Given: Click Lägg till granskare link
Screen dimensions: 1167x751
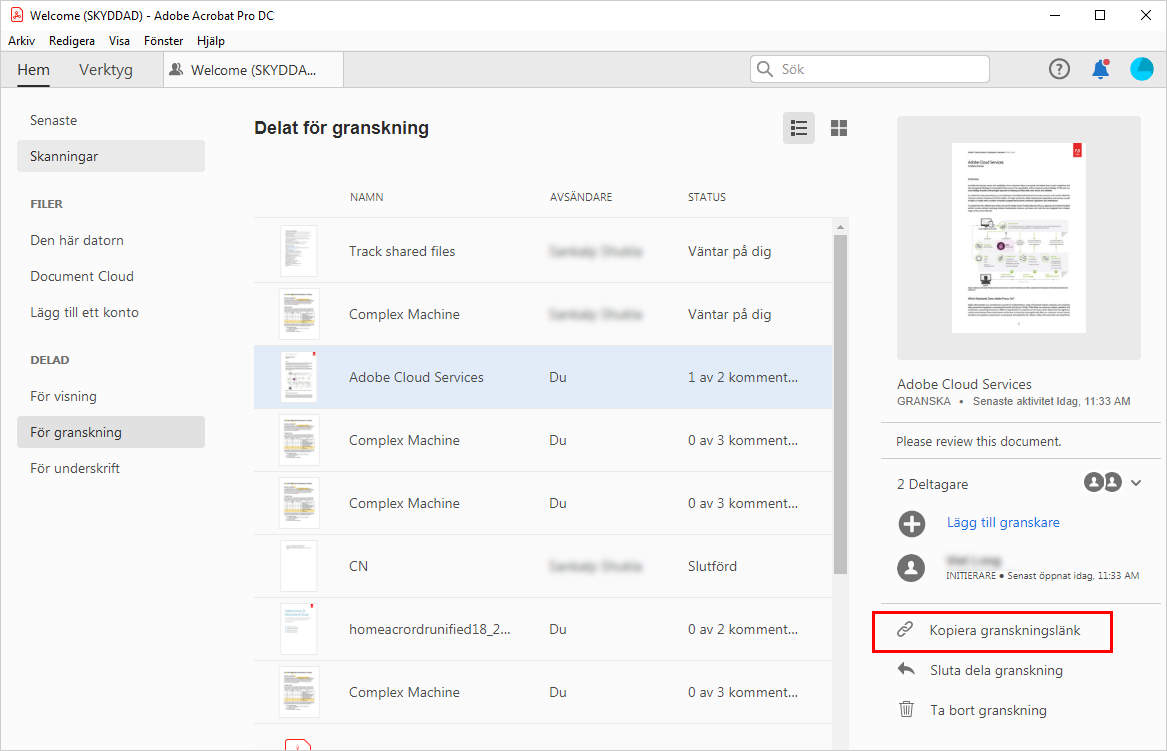Looking at the screenshot, I should (1003, 522).
